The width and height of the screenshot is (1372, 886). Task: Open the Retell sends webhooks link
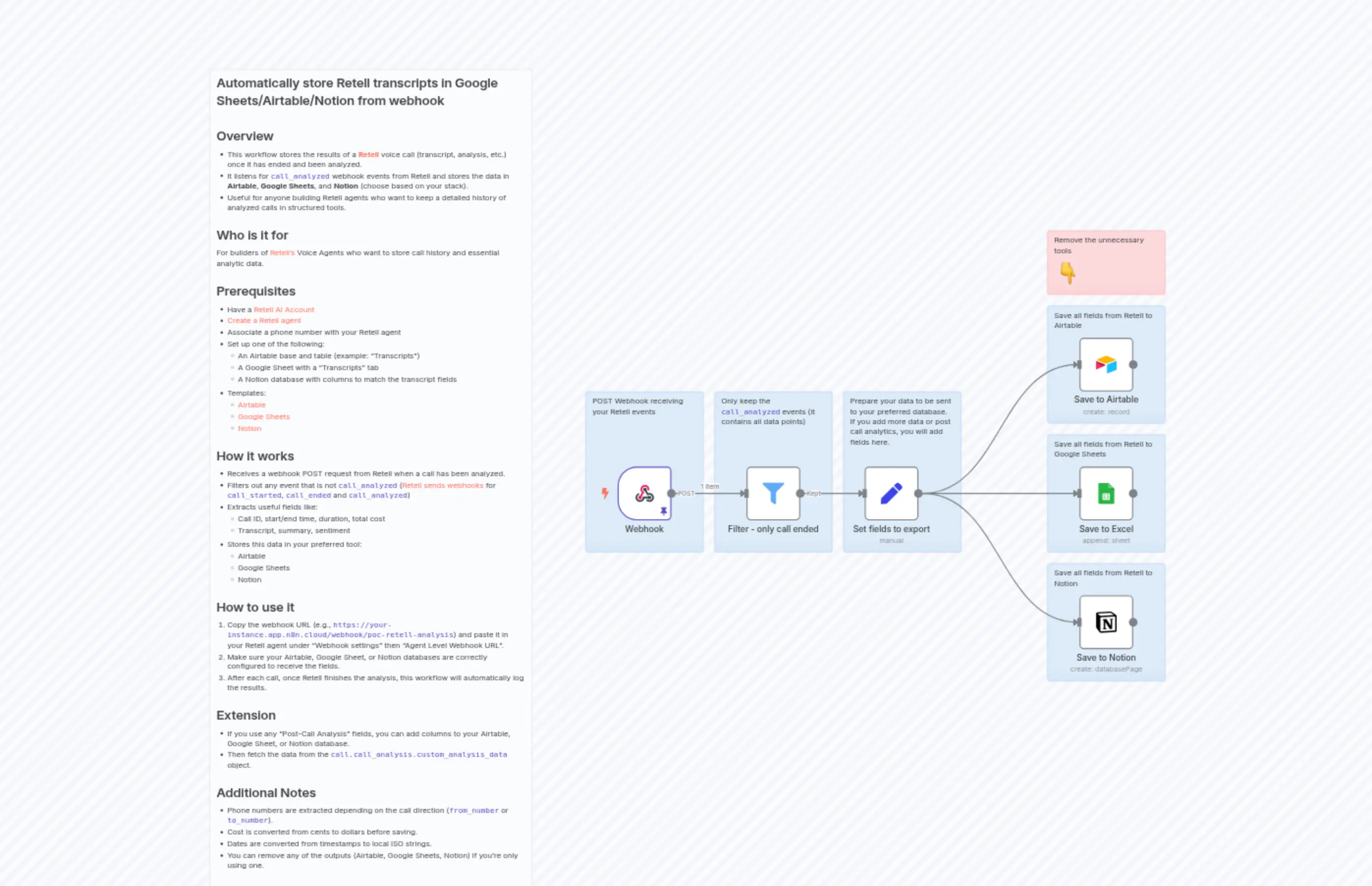pos(443,485)
